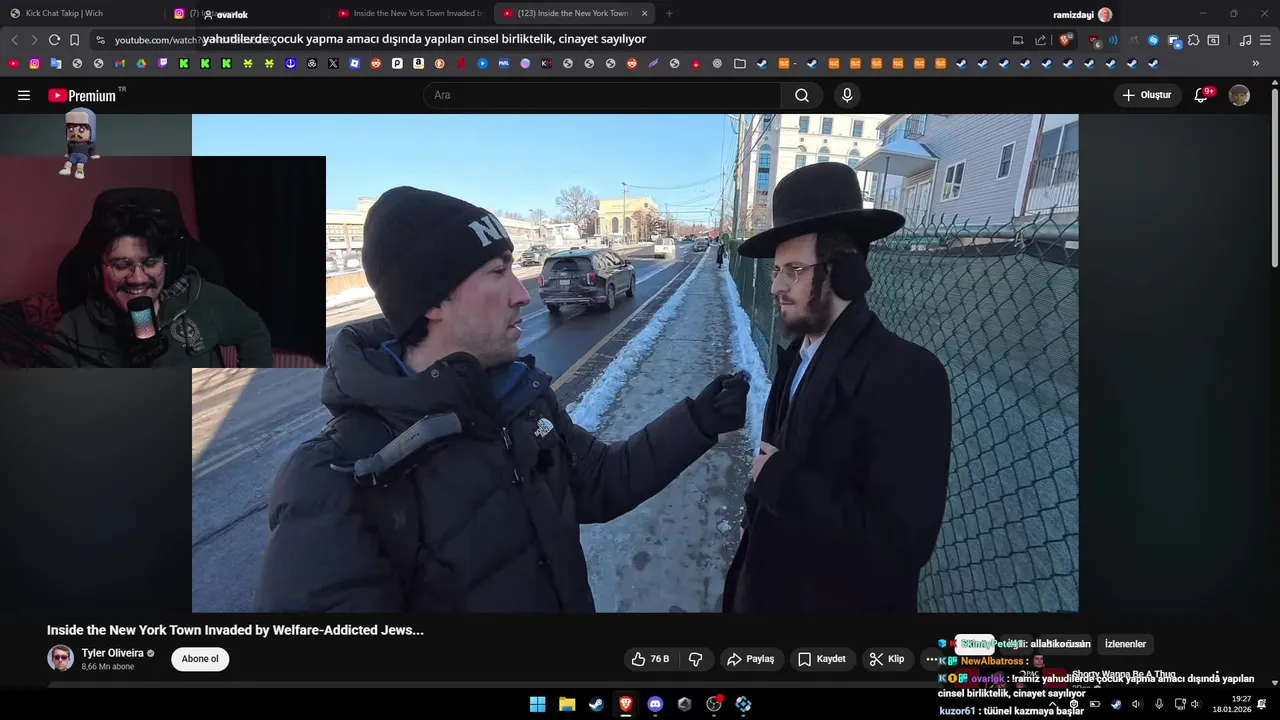The width and height of the screenshot is (1280, 720).
Task: Click the video title text
Action: pyautogui.click(x=235, y=630)
